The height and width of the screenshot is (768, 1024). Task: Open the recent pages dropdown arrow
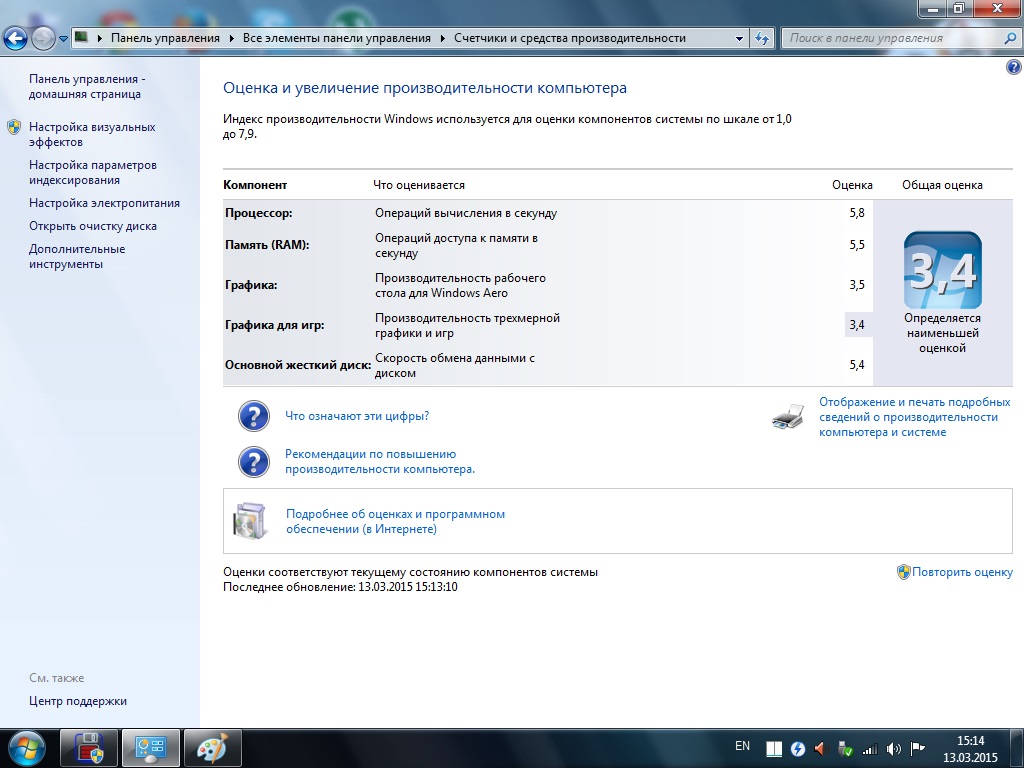63,39
